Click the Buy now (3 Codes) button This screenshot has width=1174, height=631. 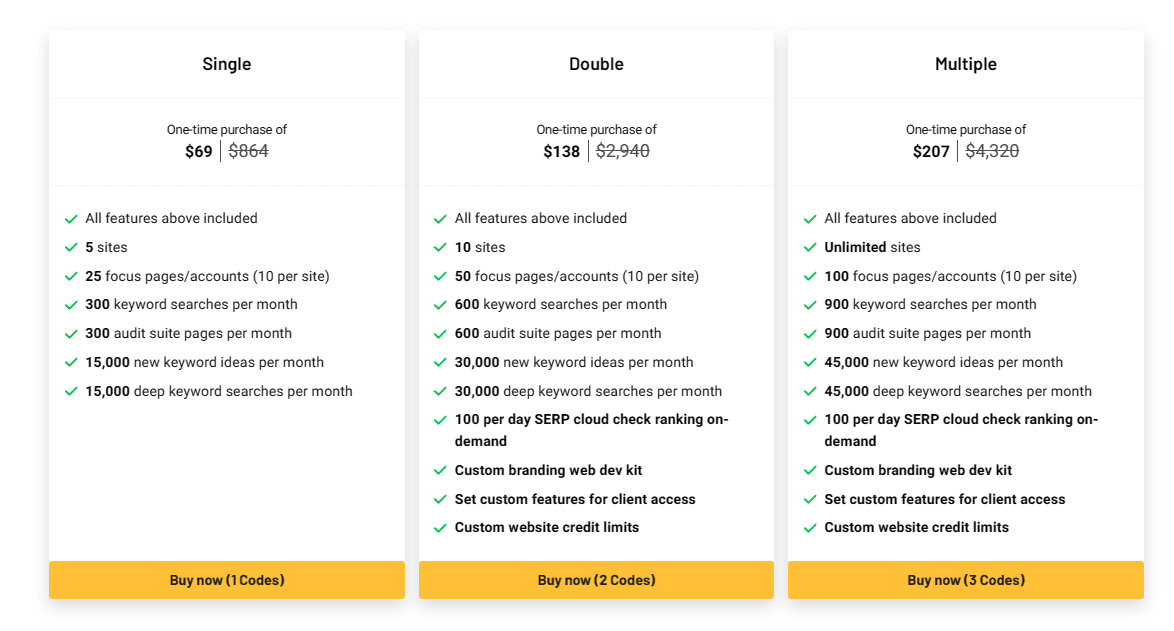tap(966, 580)
